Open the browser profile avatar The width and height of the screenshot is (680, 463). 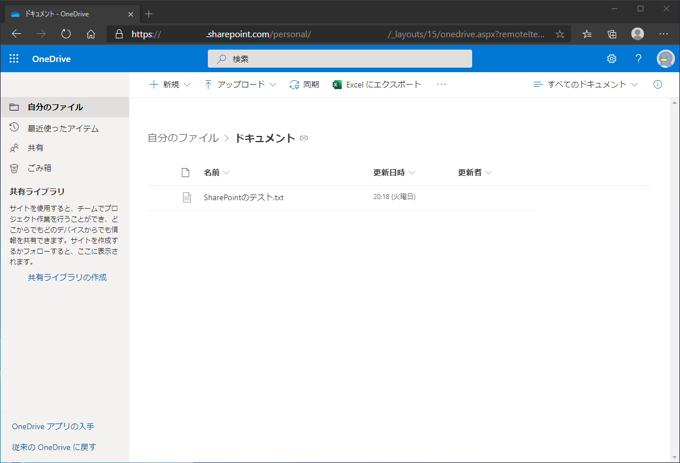coord(638,34)
